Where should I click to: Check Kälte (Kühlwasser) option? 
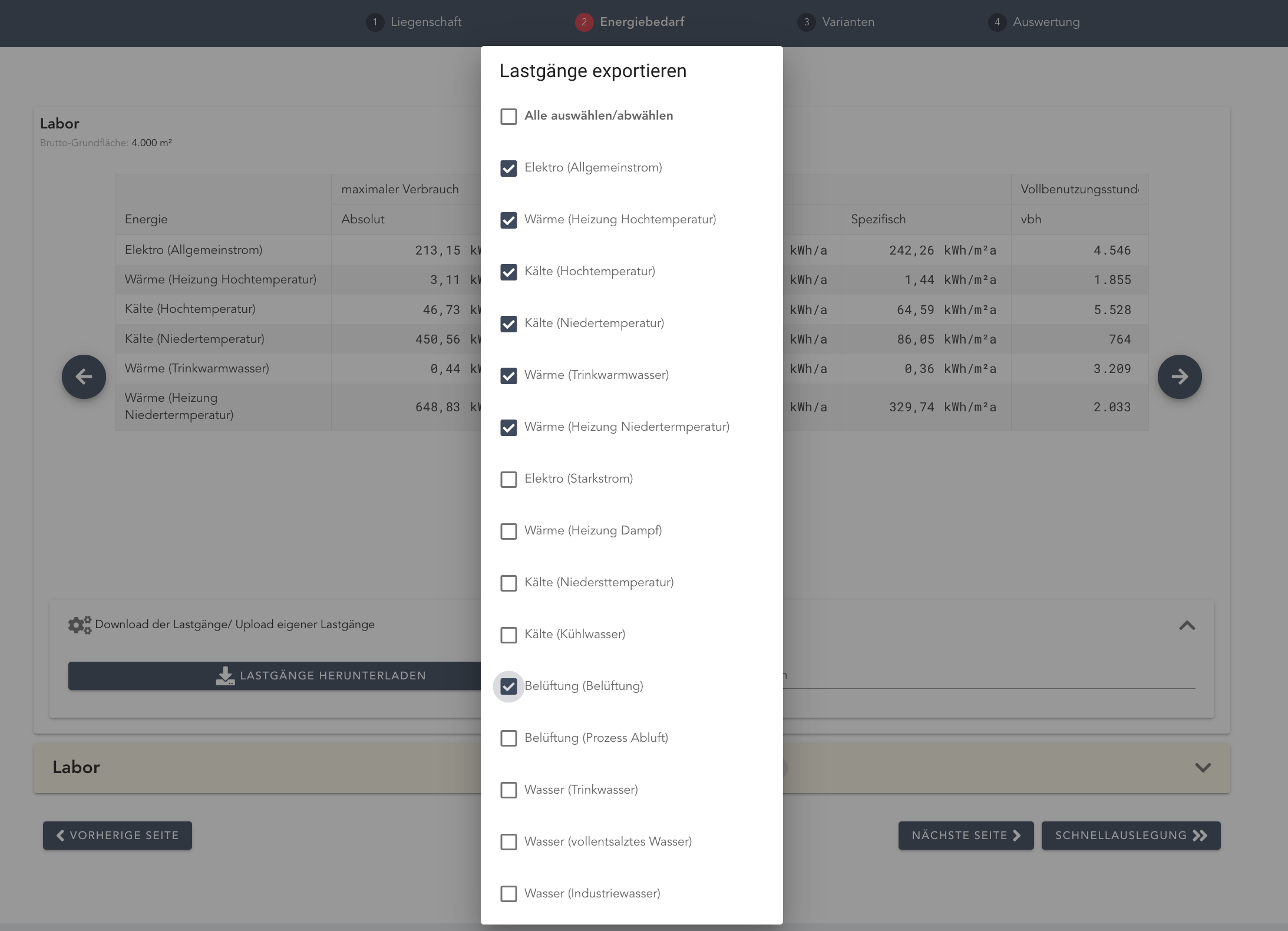pyautogui.click(x=508, y=635)
